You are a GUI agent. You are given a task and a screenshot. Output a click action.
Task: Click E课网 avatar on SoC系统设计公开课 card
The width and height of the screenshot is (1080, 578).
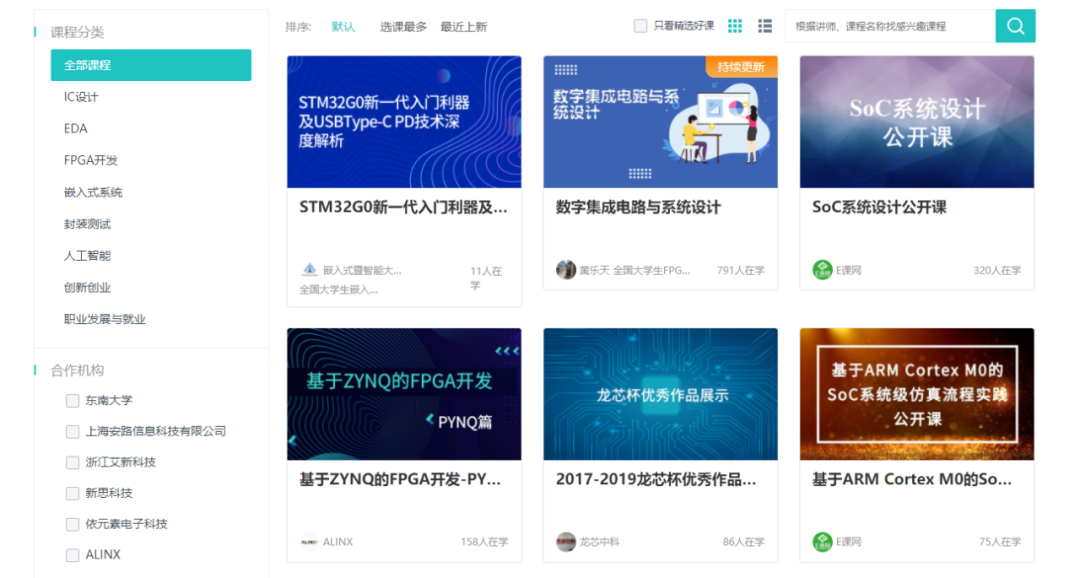822,270
